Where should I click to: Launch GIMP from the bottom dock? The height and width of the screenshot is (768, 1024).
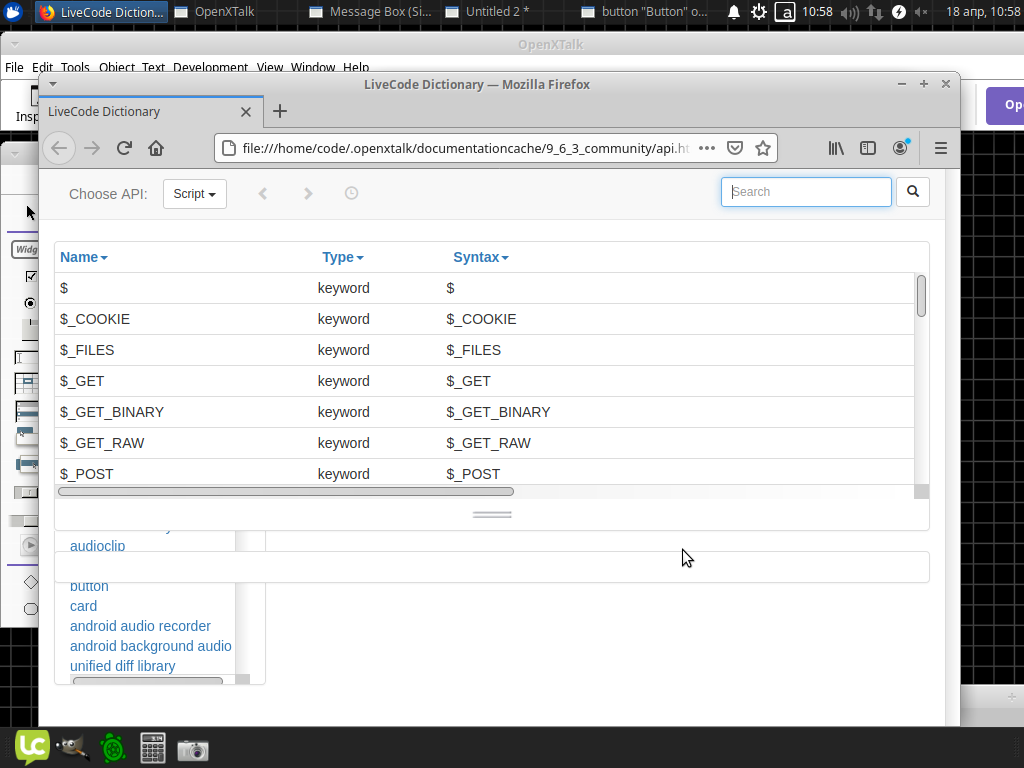72,748
